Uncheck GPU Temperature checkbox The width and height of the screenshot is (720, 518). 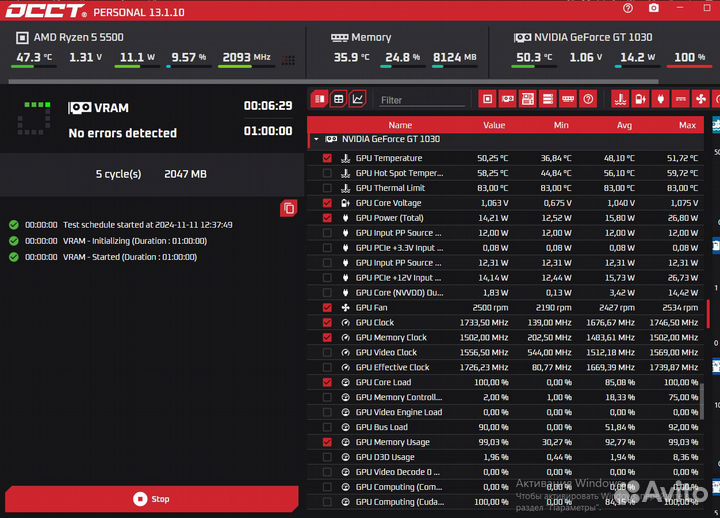click(x=327, y=158)
